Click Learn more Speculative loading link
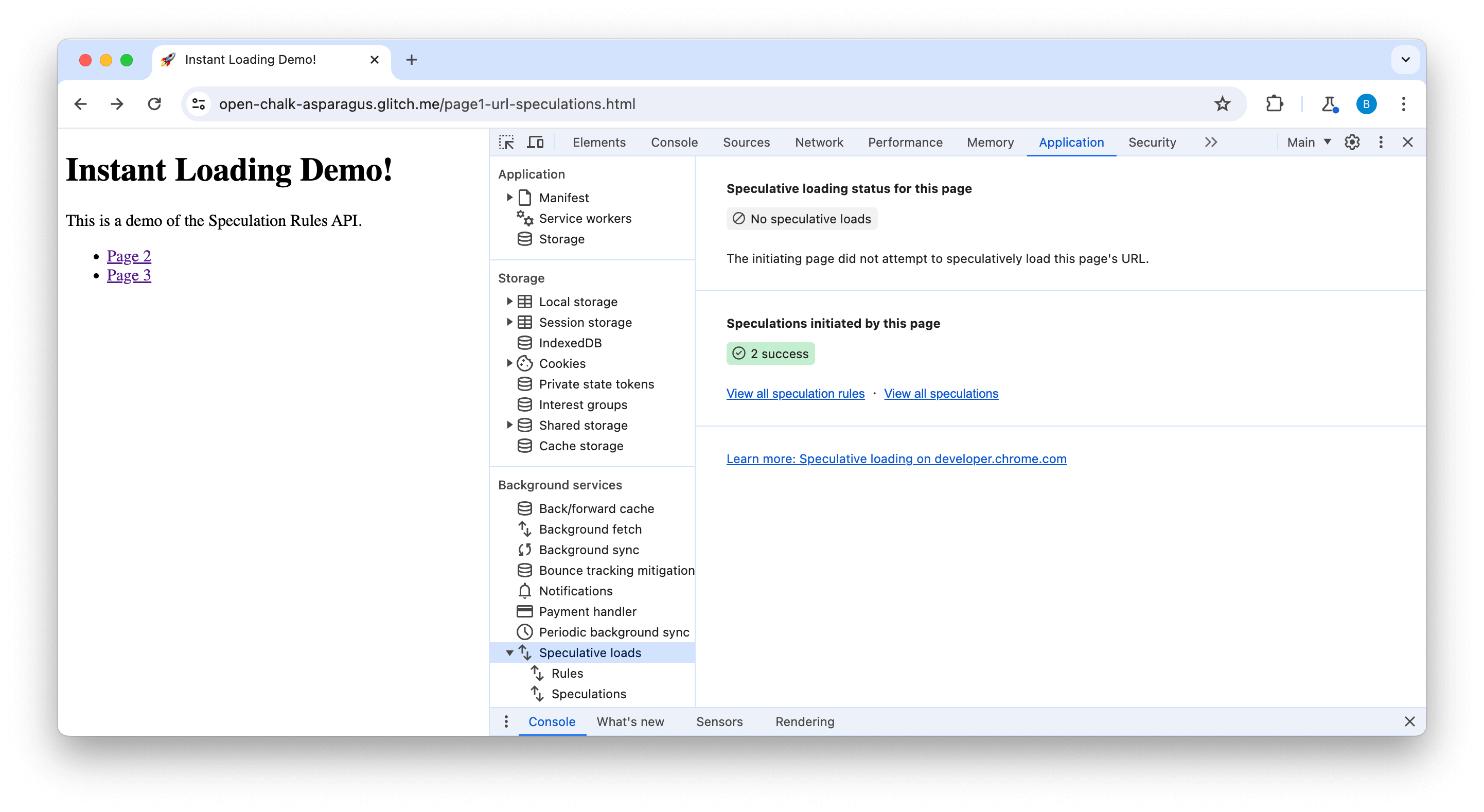Screen dimensions: 1484x812 896,458
